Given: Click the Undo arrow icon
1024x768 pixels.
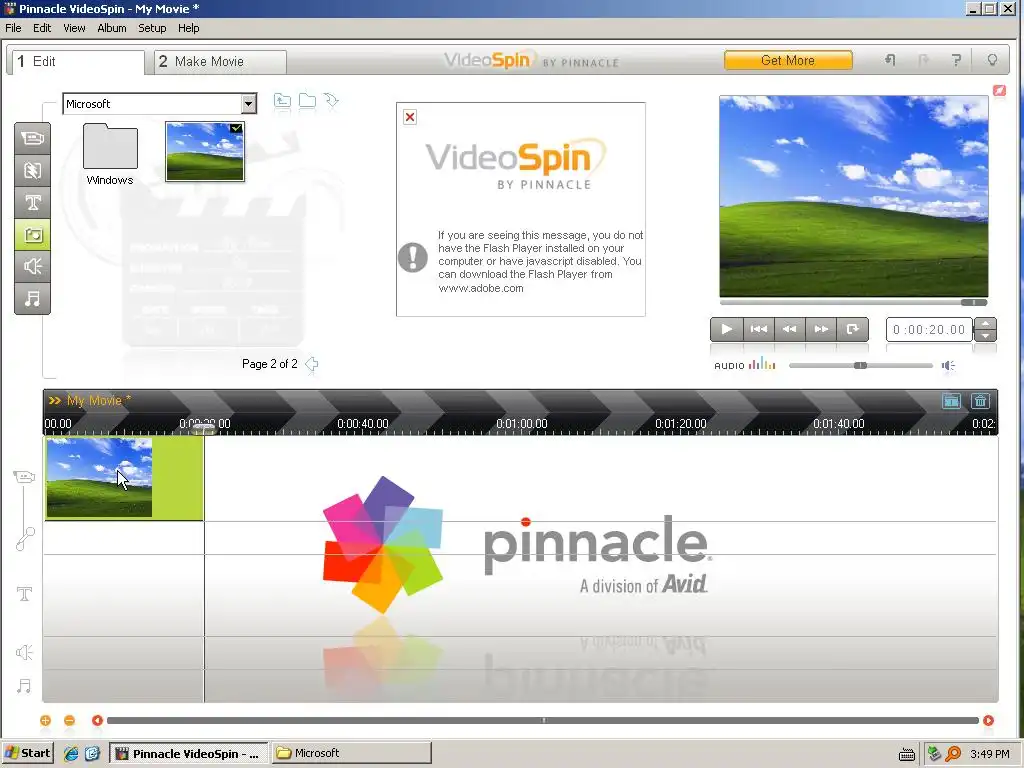Looking at the screenshot, I should [x=889, y=60].
